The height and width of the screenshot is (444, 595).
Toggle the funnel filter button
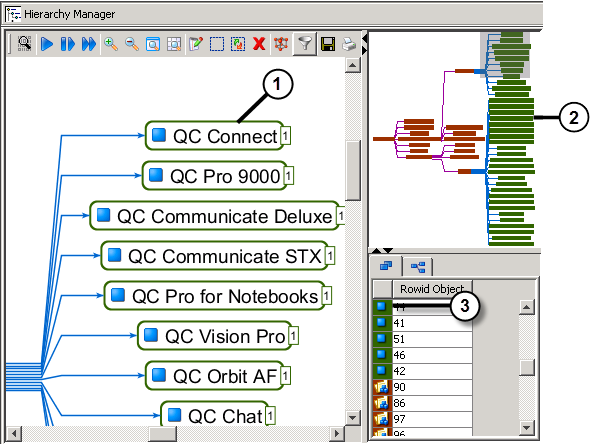[305, 44]
